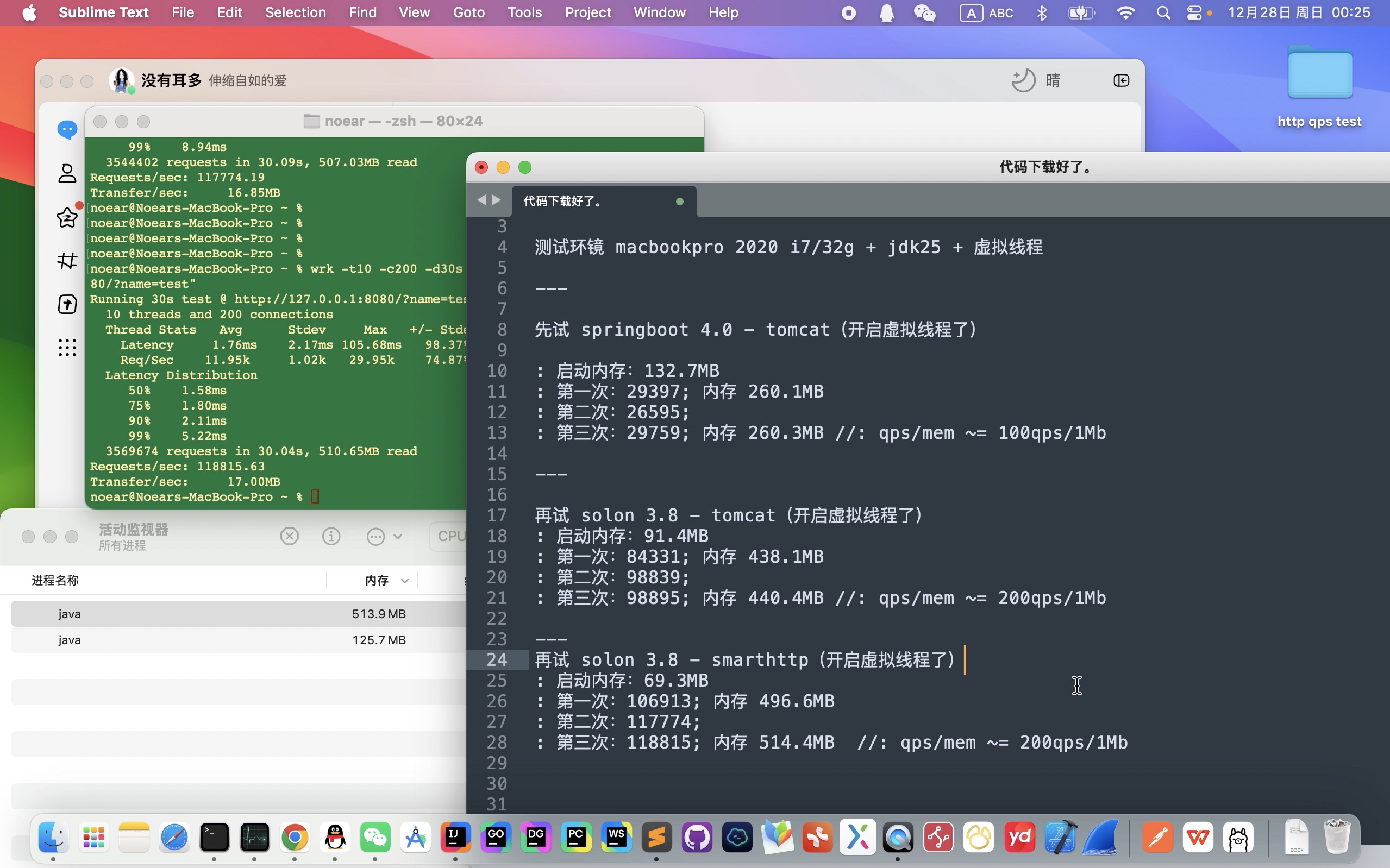Image resolution: width=1390 pixels, height=868 pixels.
Task: Click the Wi-Fi icon in the menu bar
Action: point(1125,12)
